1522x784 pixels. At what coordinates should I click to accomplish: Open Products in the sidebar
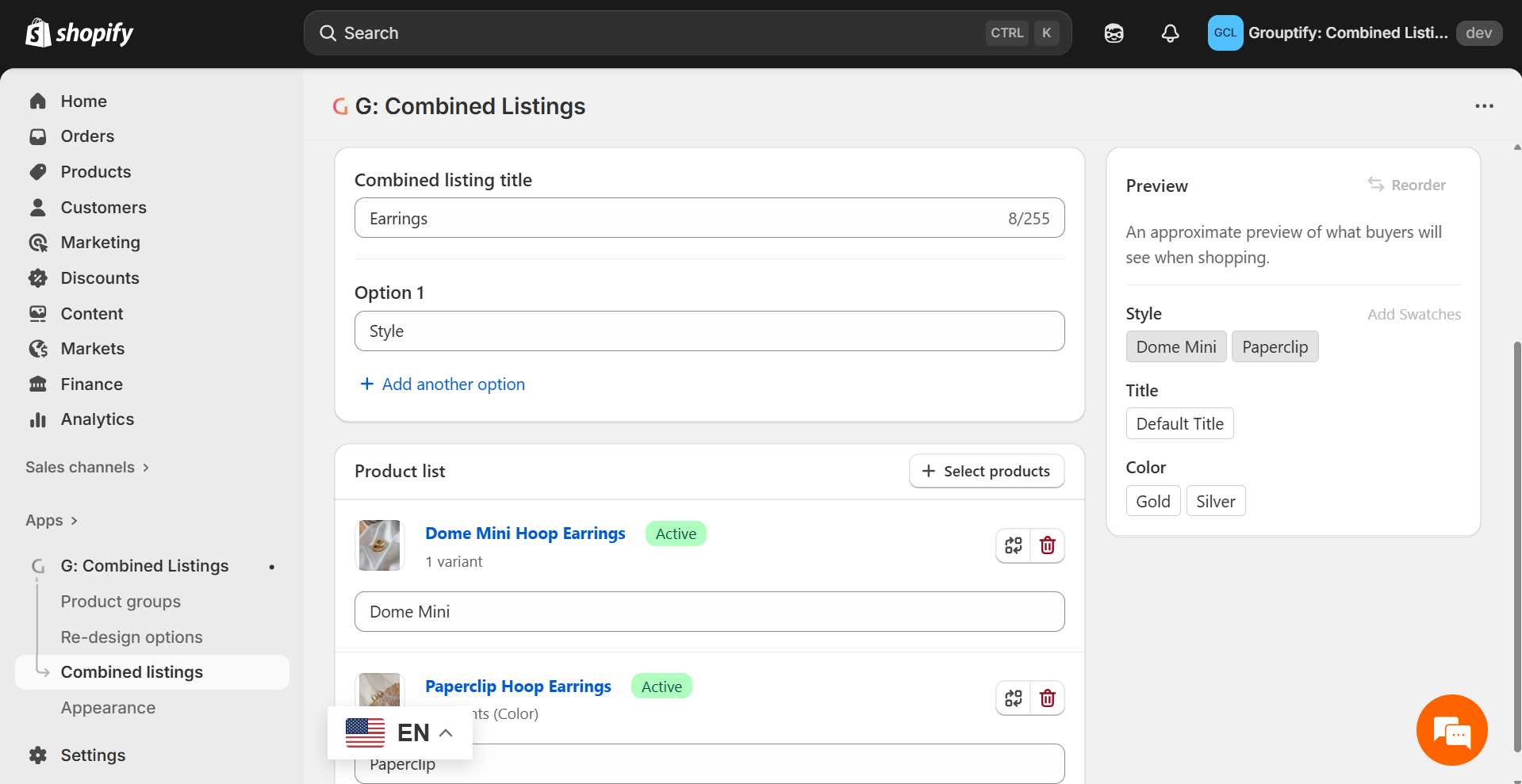[95, 172]
